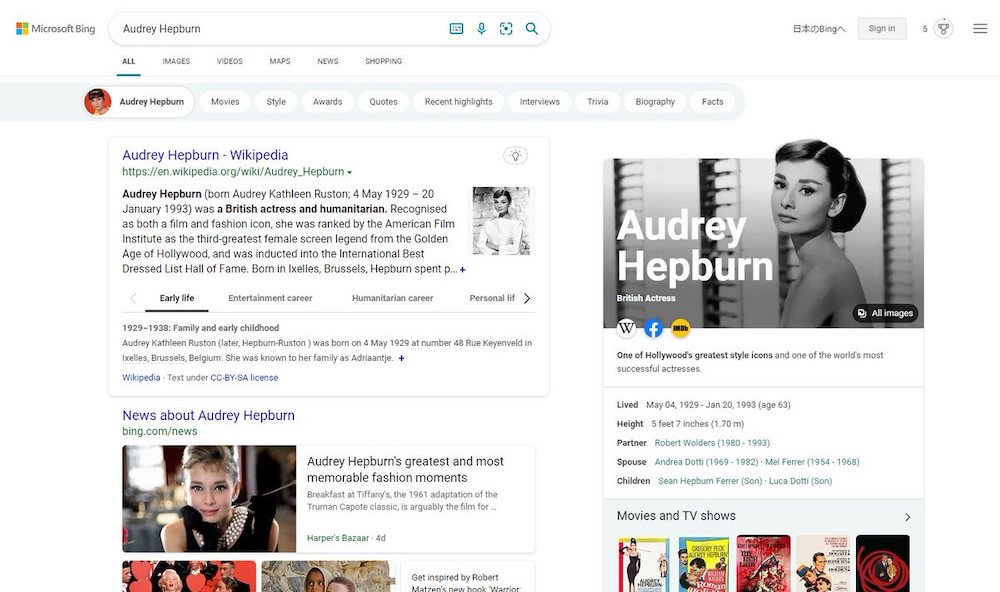Switch to the Images search tab

(176, 61)
